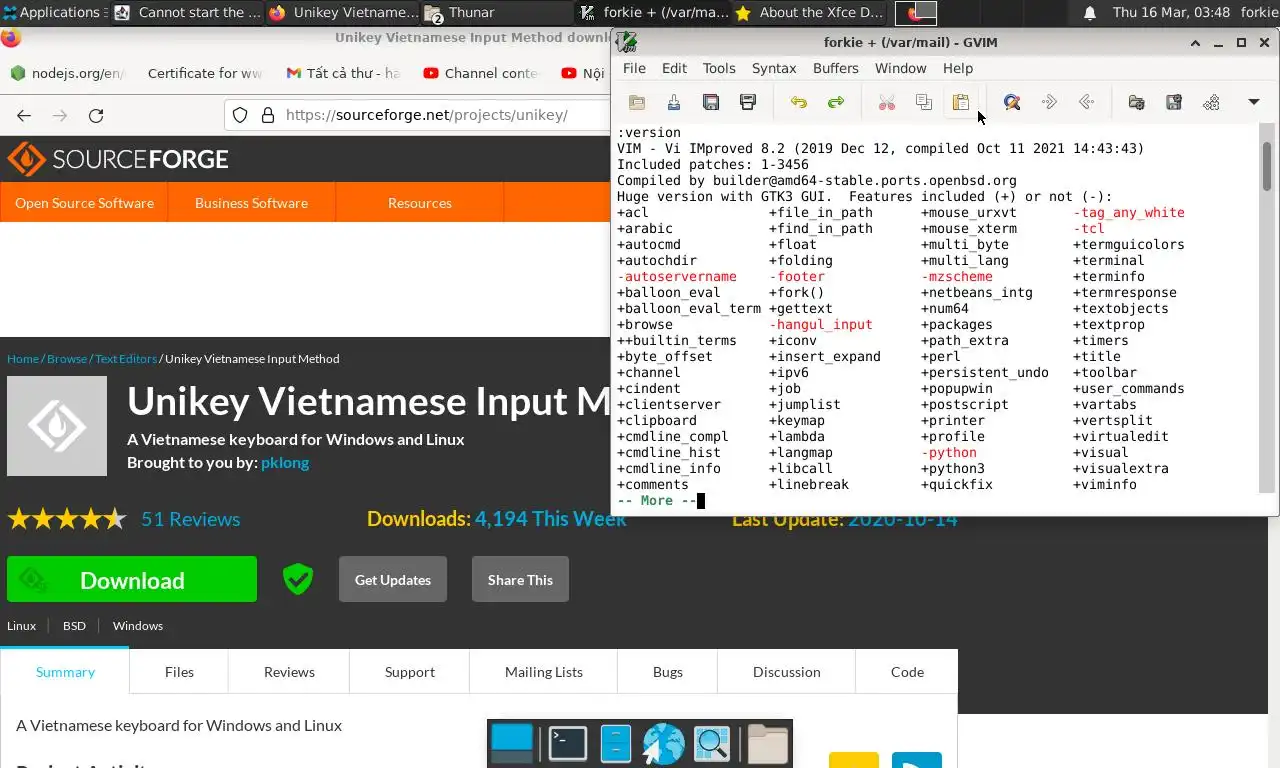Image resolution: width=1280 pixels, height=768 pixels.
Task: Click the Get Updates button
Action: (393, 580)
